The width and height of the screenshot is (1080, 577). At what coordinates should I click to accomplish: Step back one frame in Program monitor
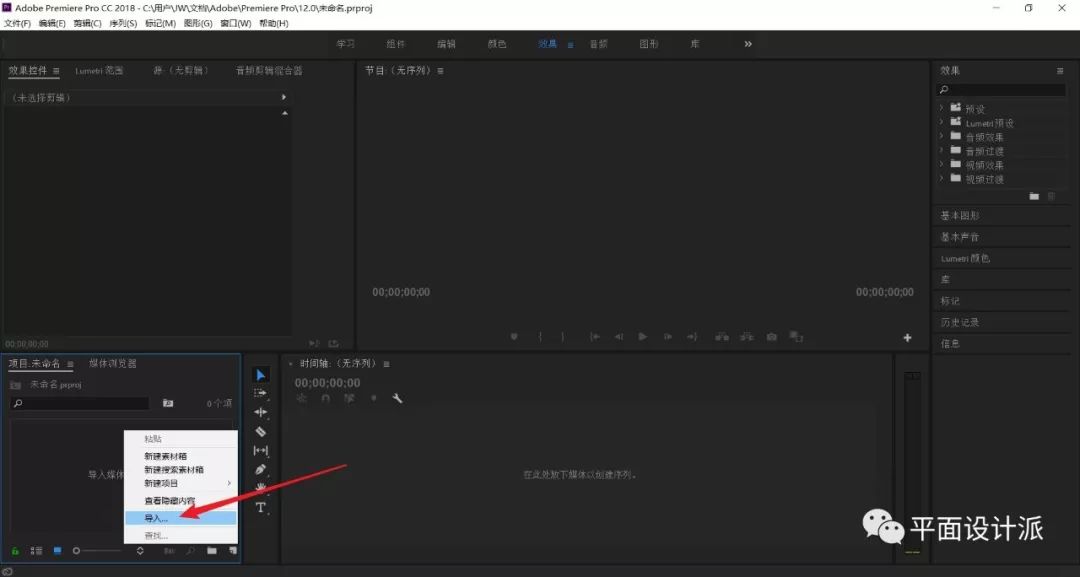(619, 337)
